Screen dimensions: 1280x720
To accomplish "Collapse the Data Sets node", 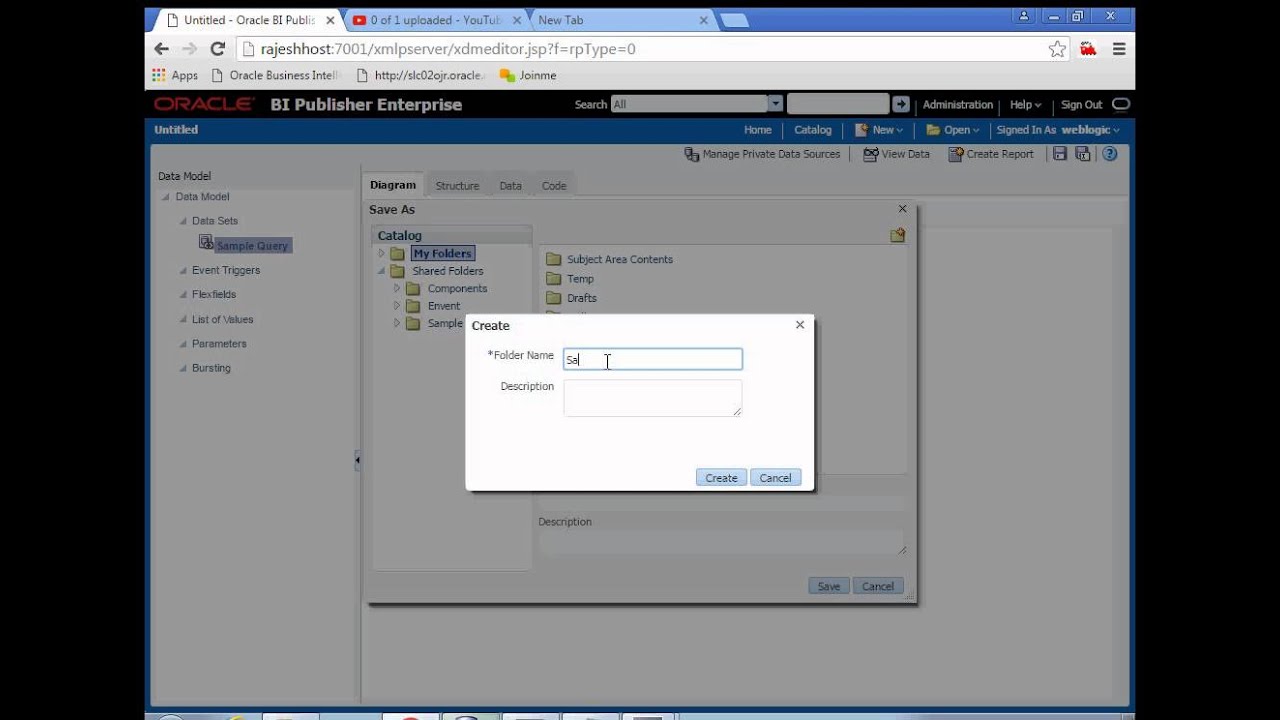I will [183, 221].
